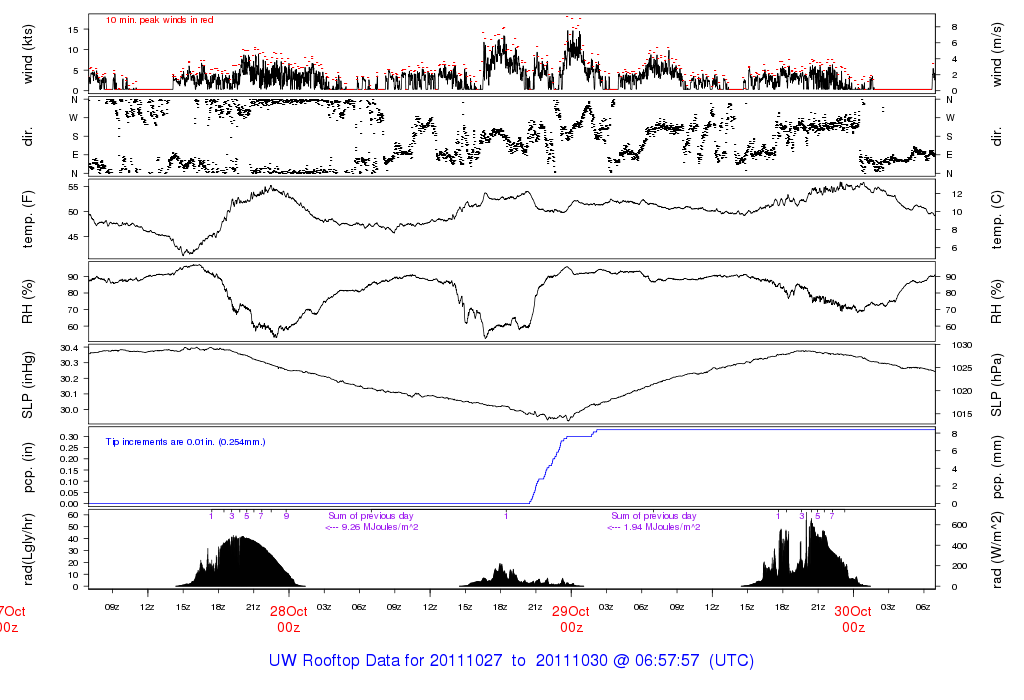This screenshot has height=700, width=1024.
Task: Click the '<--- 1.94 MJoules/m^2' radiation sum
Action: point(654,527)
